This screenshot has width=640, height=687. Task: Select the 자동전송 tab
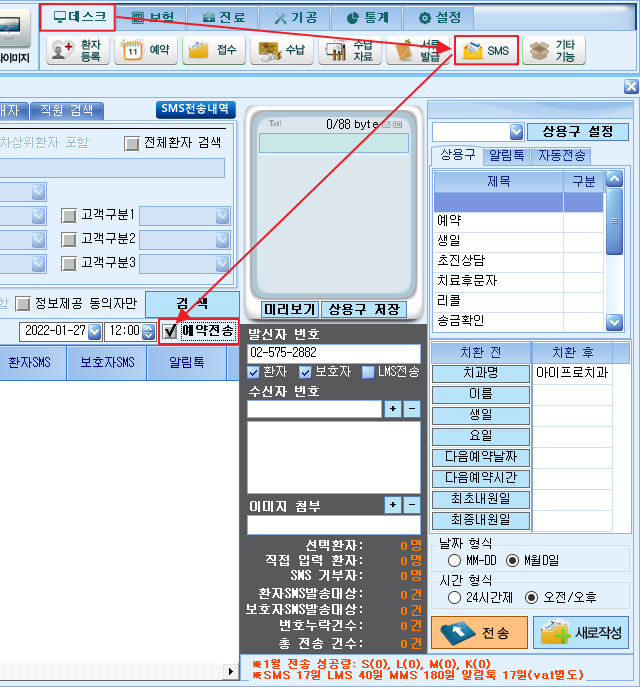coord(562,156)
